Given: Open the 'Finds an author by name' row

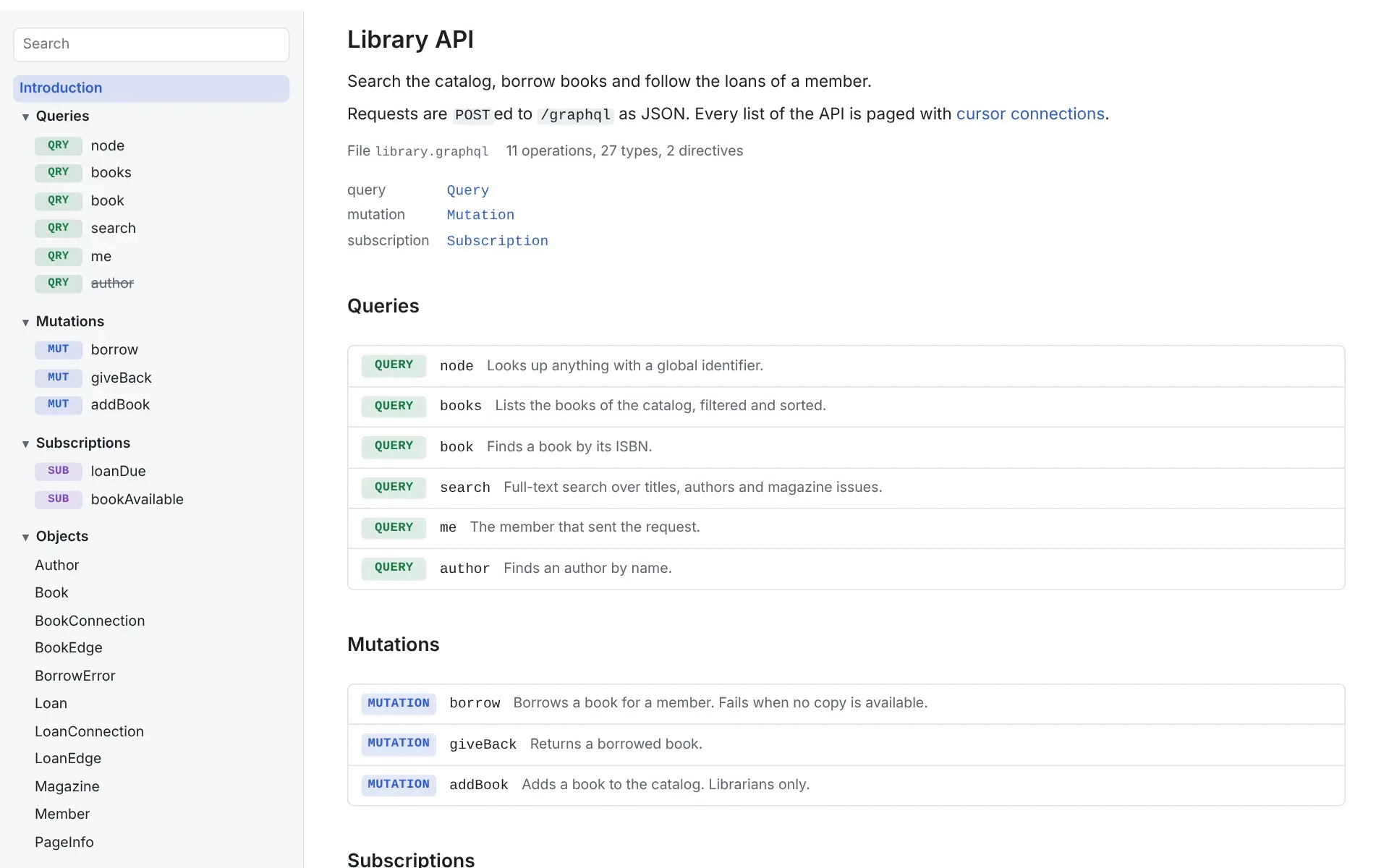Looking at the screenshot, I should pos(846,569).
